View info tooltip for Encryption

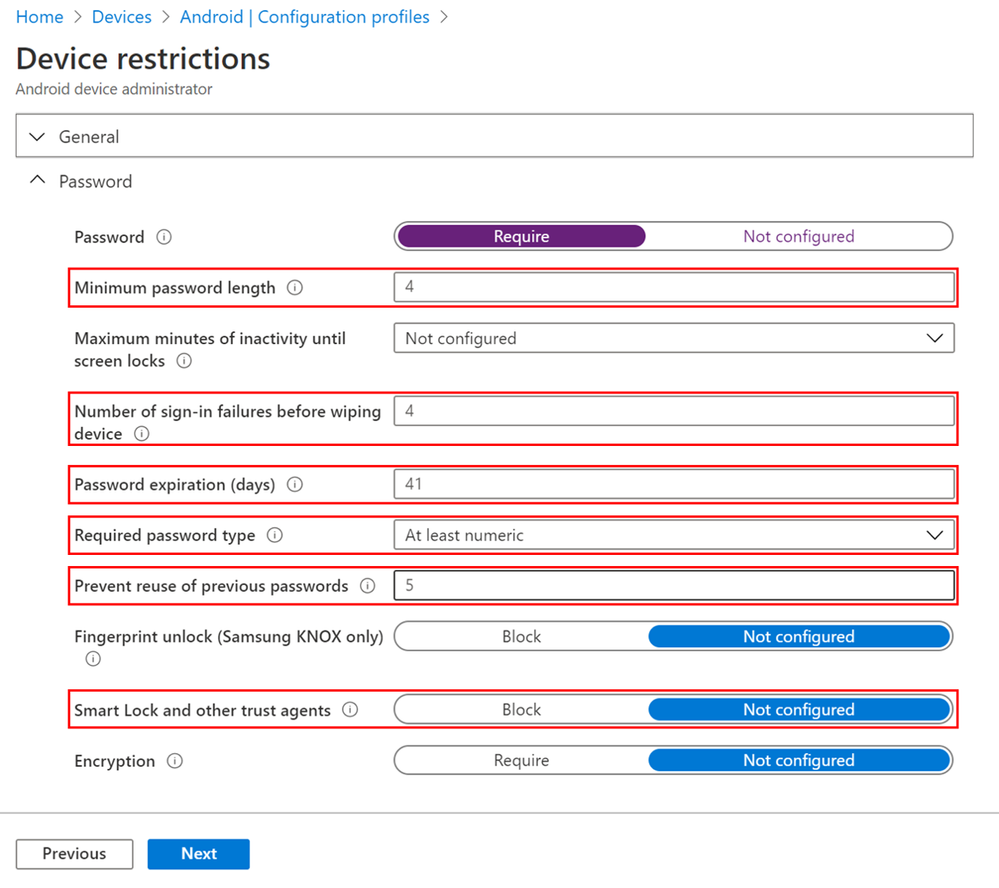tap(175, 761)
